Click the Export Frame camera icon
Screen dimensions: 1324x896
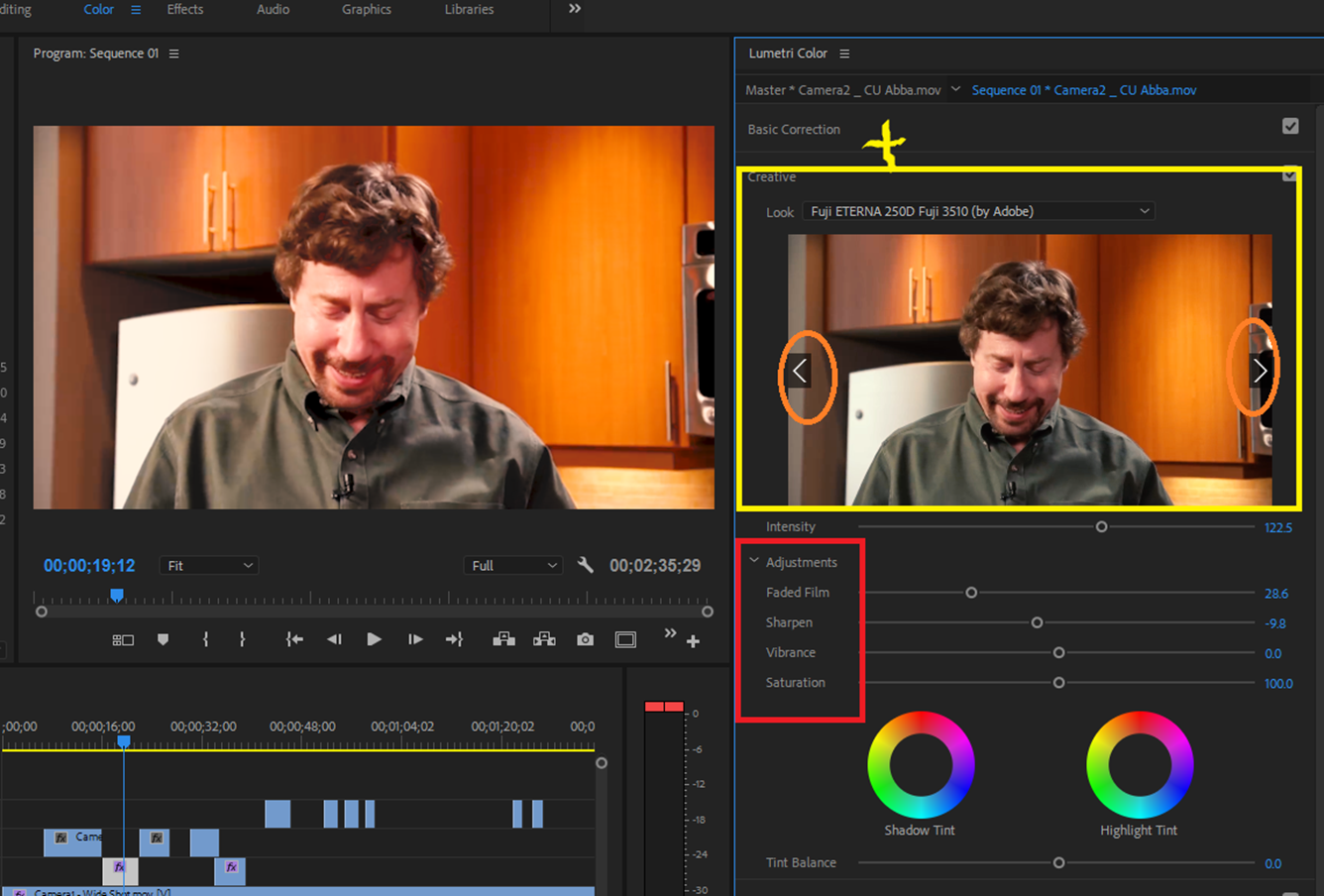point(586,640)
